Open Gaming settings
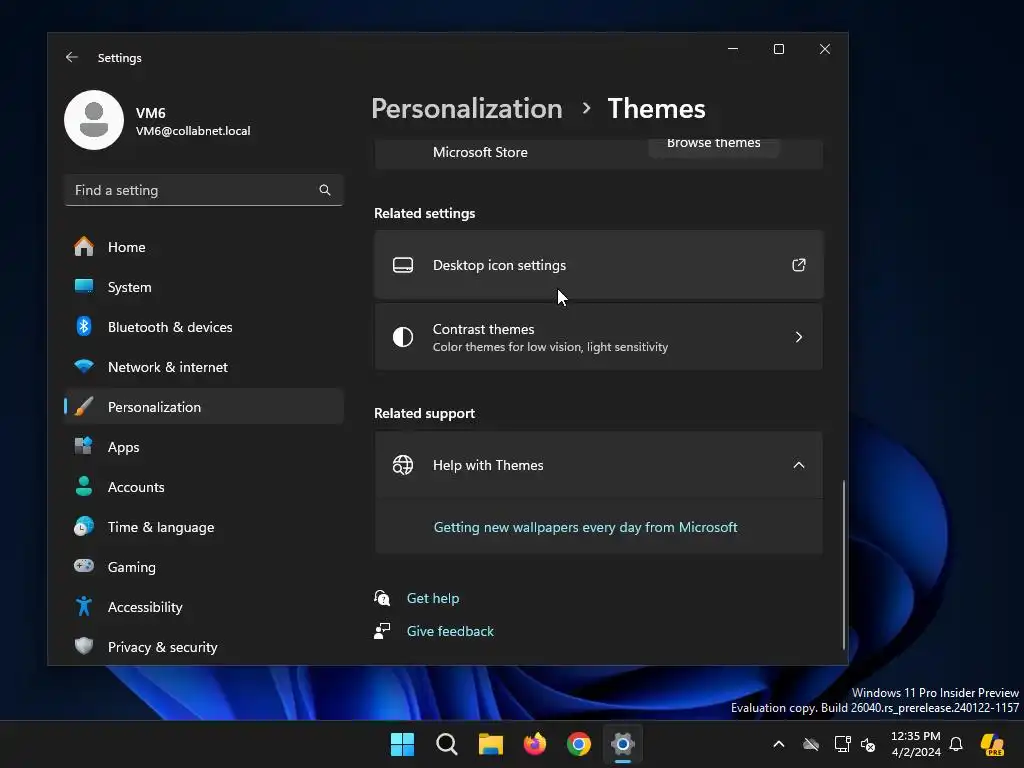The height and width of the screenshot is (768, 1024). (204, 567)
